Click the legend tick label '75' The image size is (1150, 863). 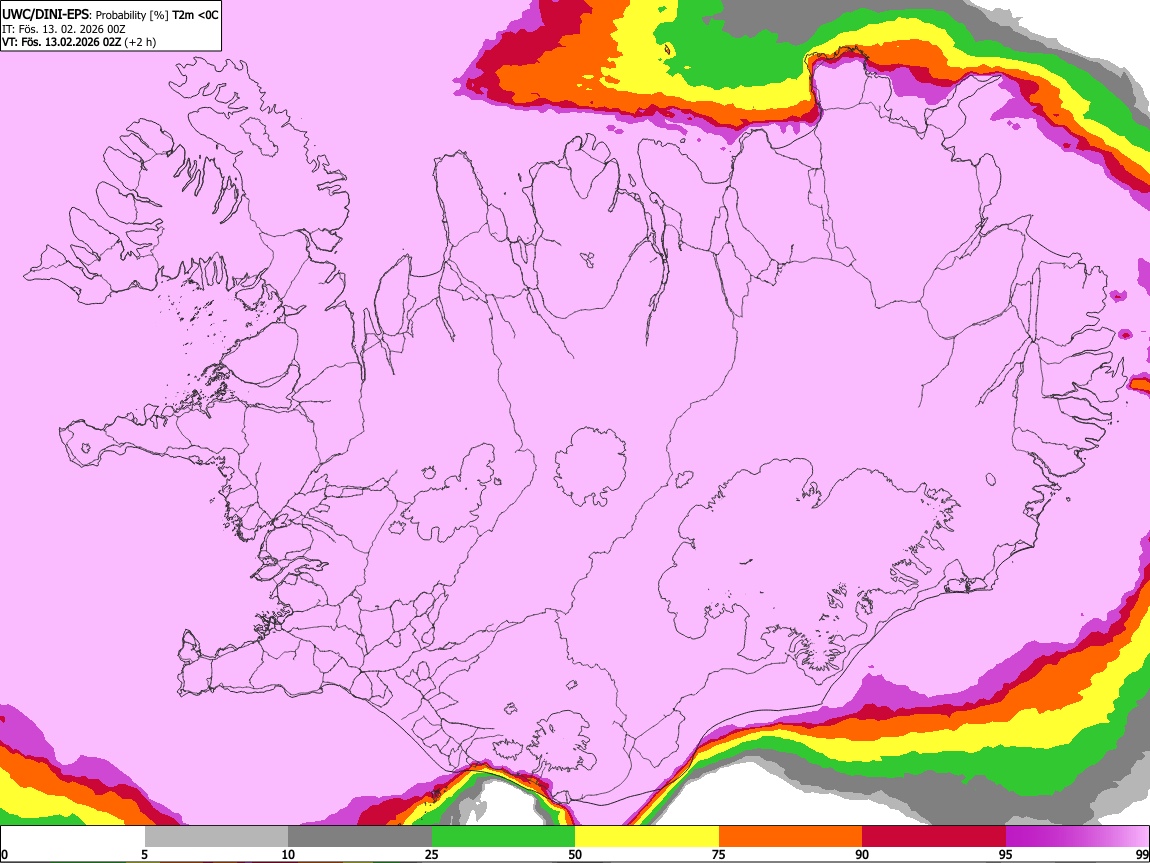coord(719,855)
